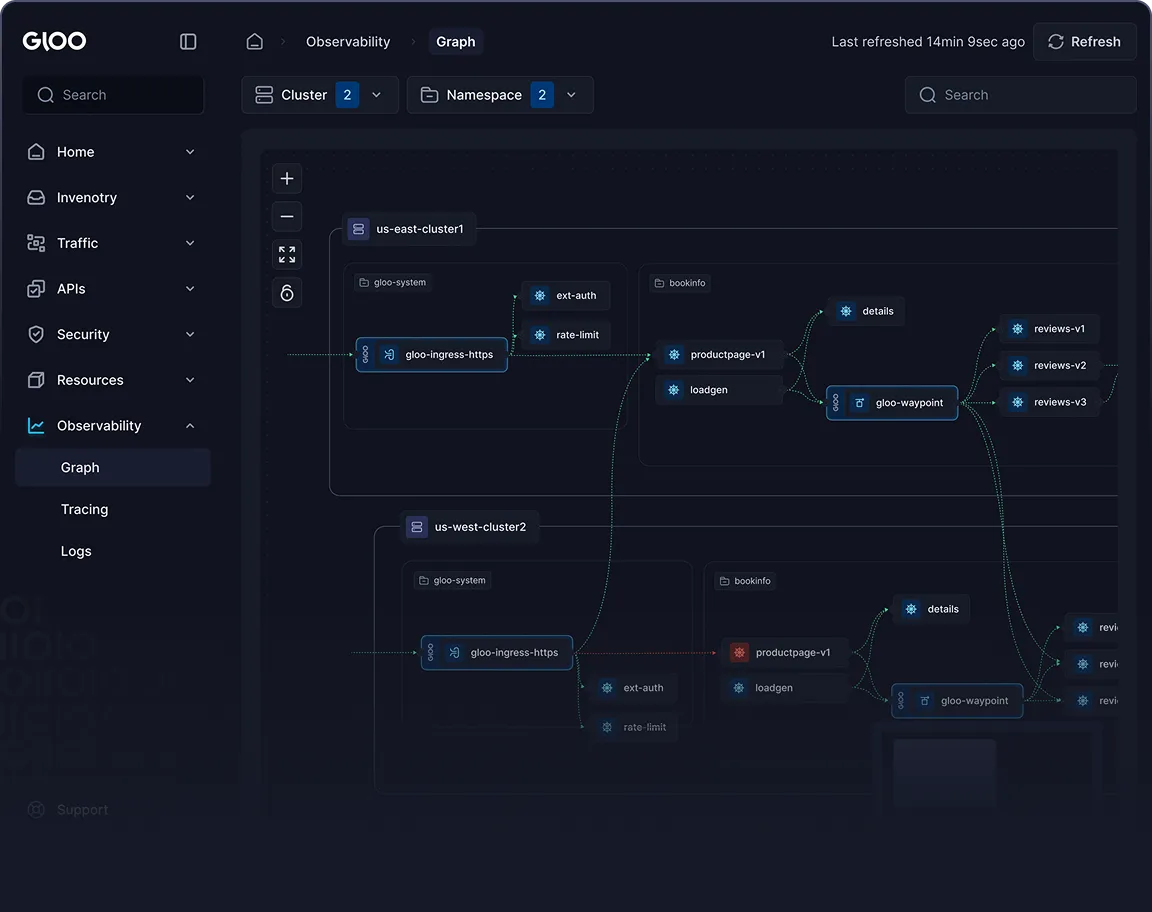Expand the Home menu chevron
Viewport: 1152px width, 912px height.
coord(190,152)
